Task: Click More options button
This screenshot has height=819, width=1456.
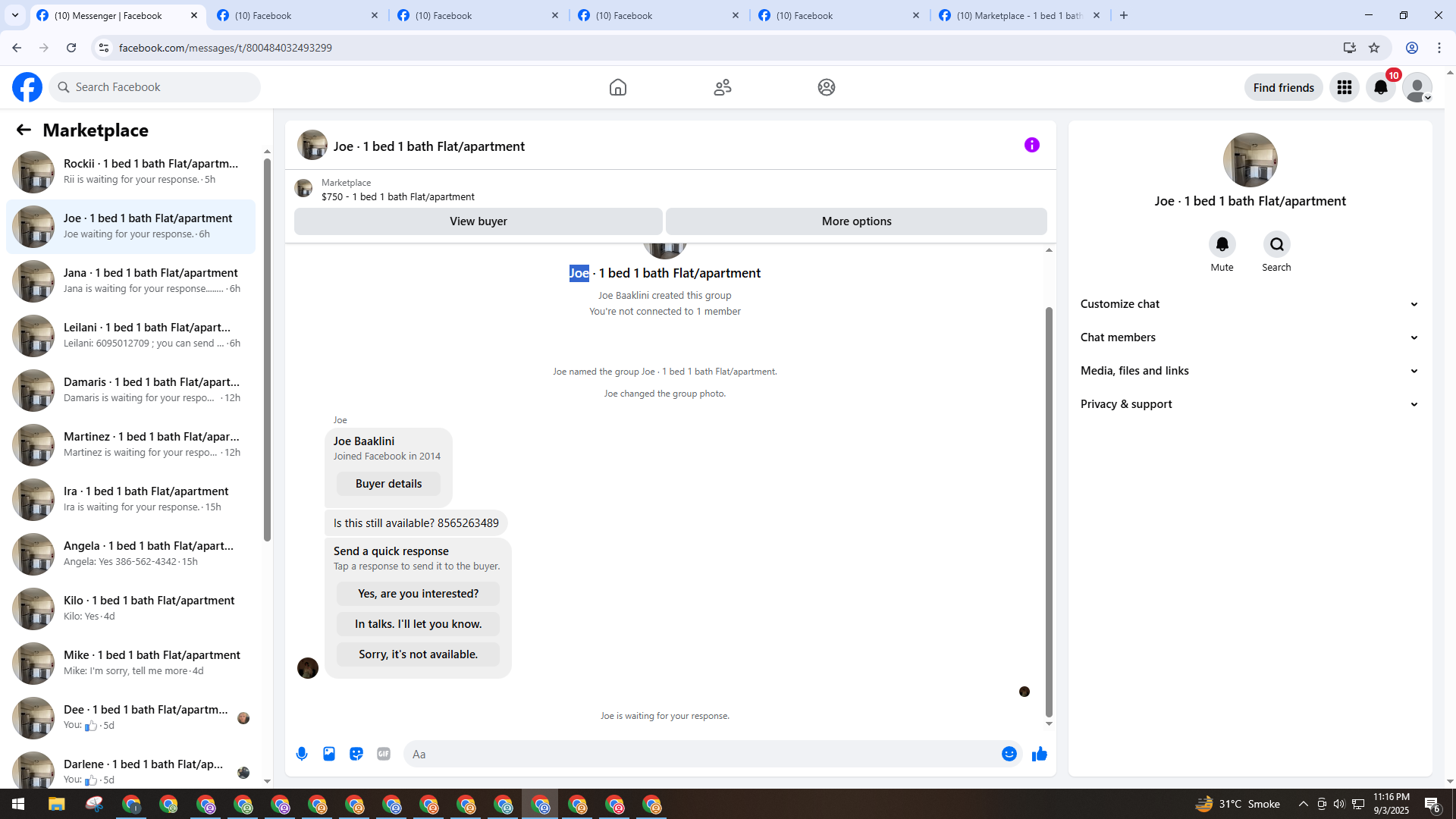Action: tap(857, 221)
